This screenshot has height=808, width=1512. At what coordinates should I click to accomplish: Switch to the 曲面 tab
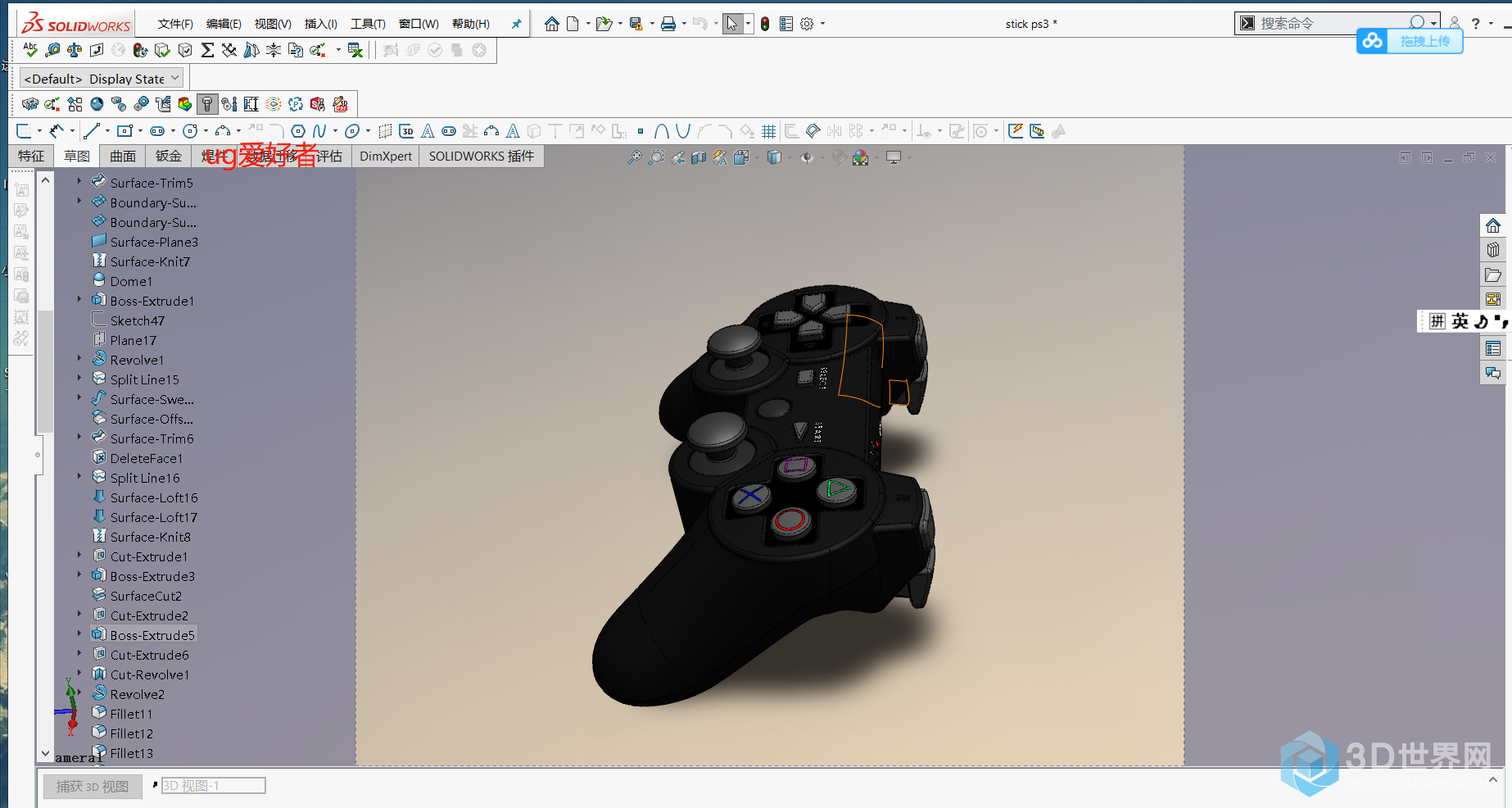click(x=123, y=156)
